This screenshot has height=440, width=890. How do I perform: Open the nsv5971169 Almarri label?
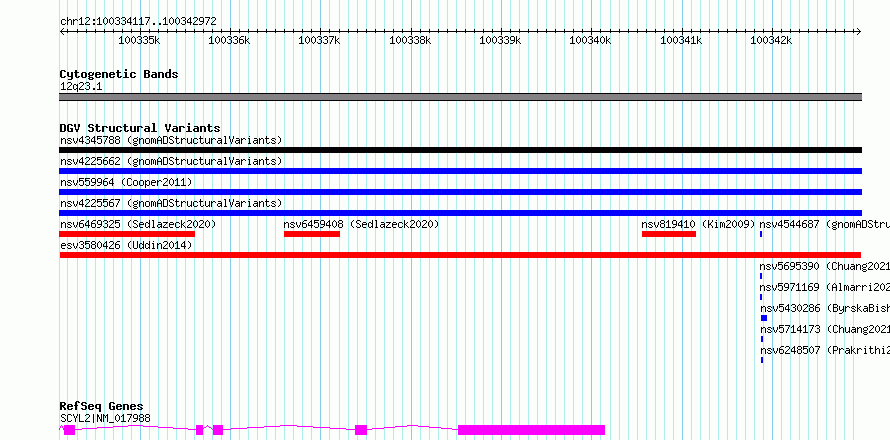(825, 287)
